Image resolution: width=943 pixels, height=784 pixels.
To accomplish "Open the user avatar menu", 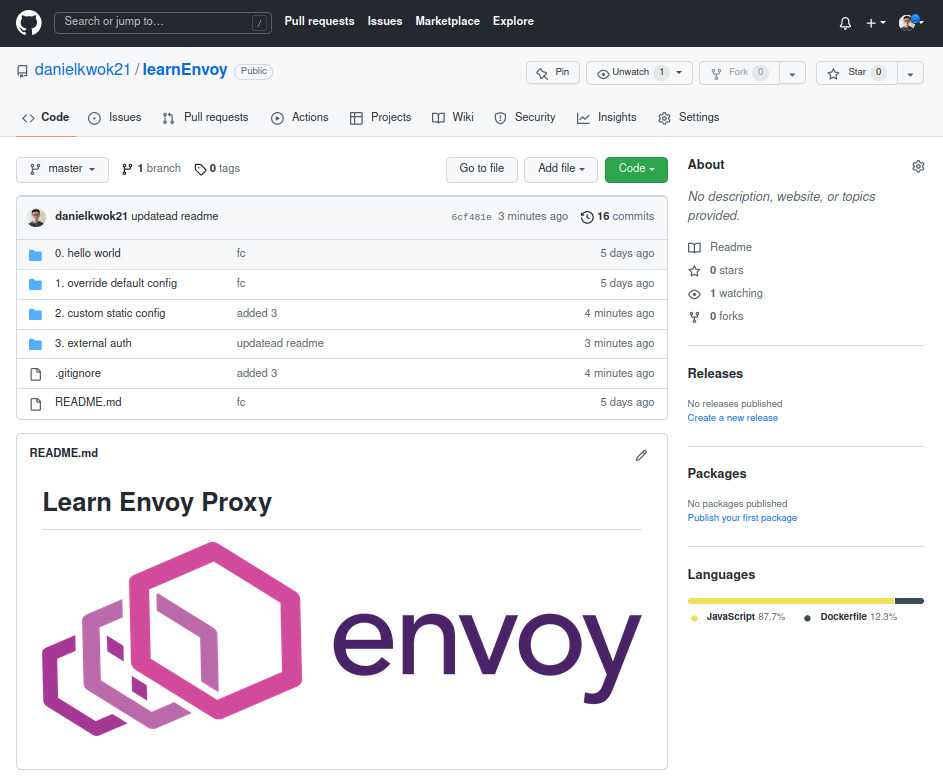I will pyautogui.click(x=911, y=23).
